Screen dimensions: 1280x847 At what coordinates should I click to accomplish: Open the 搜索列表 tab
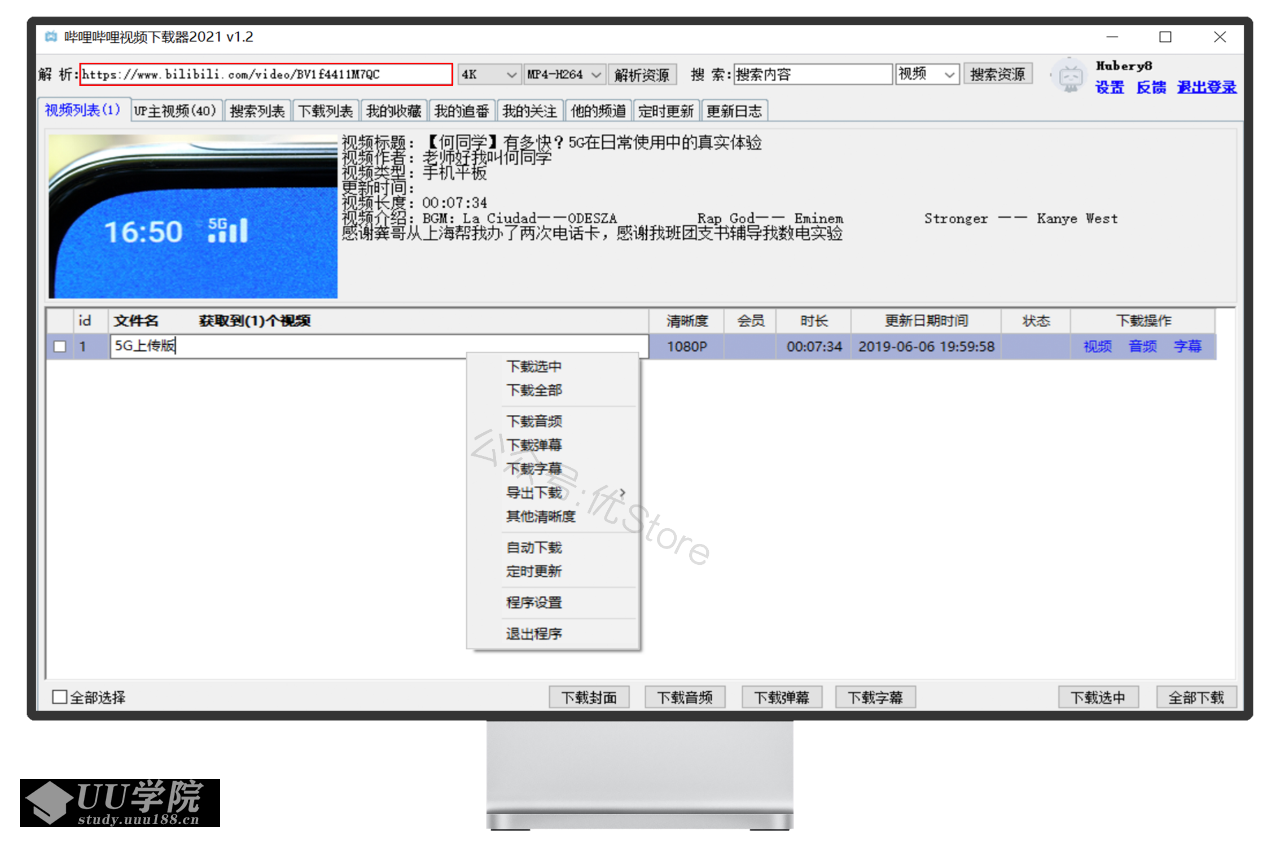257,111
